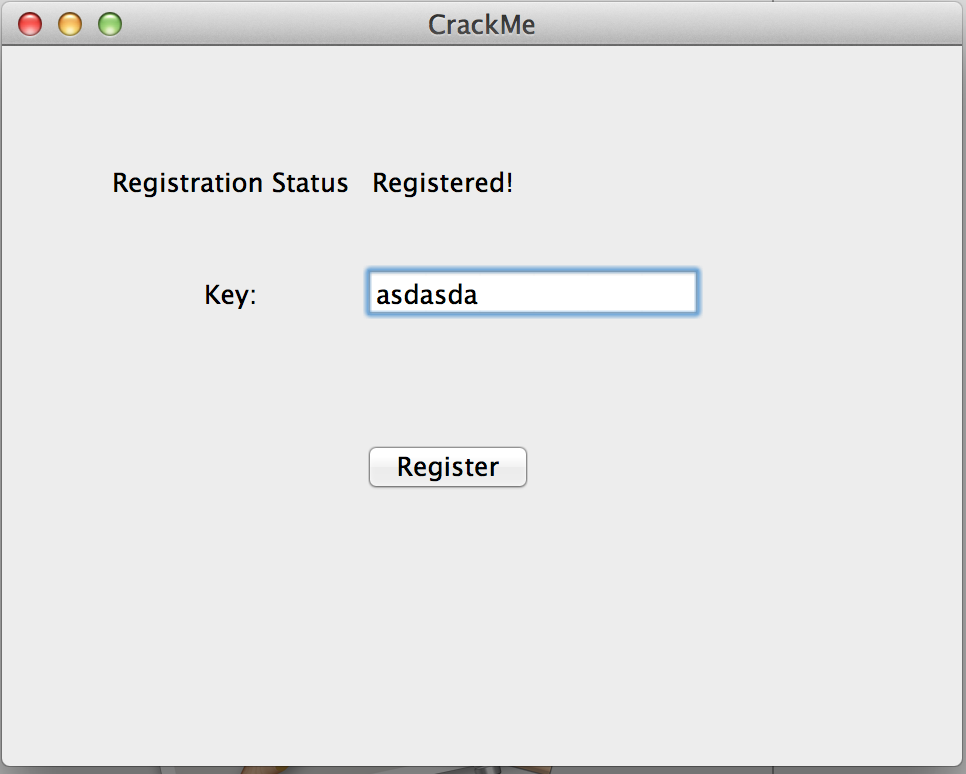
Task: Click empty space right of asdasda in field
Action: click(x=585, y=293)
